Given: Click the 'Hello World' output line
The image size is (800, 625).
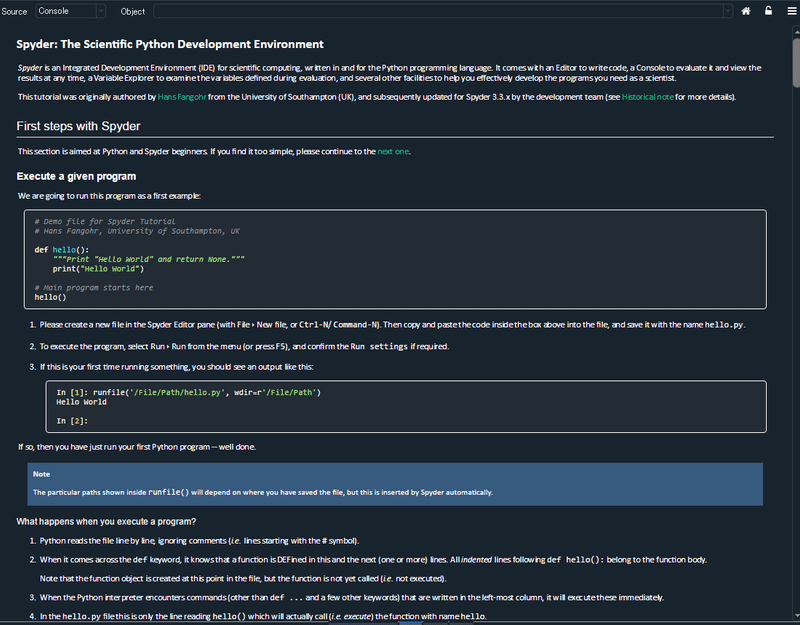Looking at the screenshot, I should click(82, 402).
